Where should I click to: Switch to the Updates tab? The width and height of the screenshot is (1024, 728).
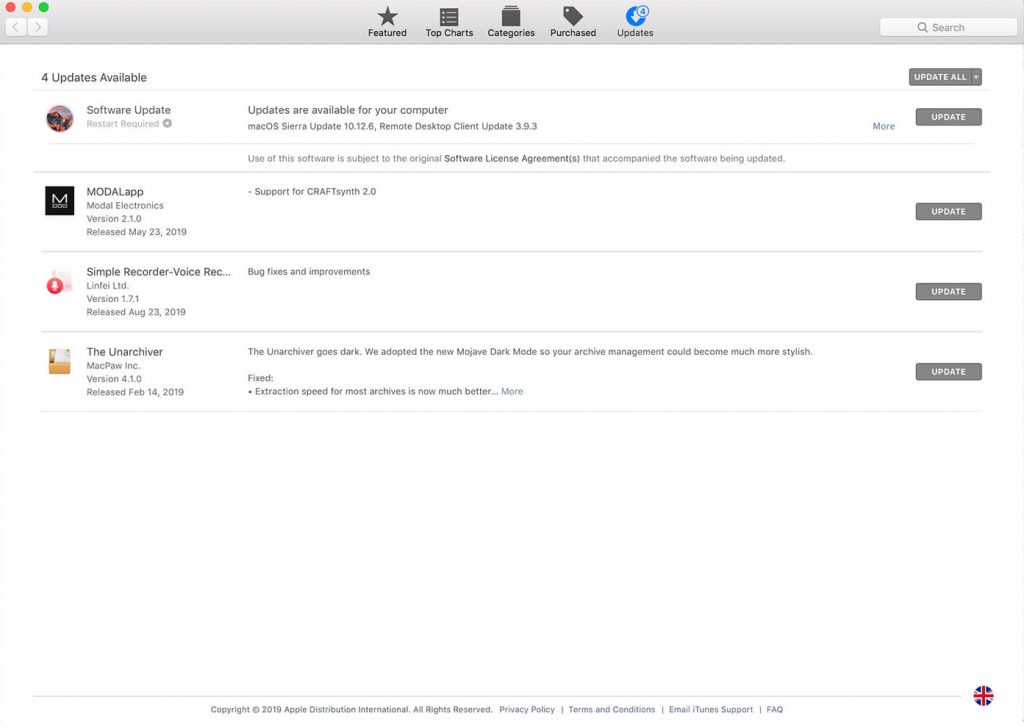[x=635, y=21]
